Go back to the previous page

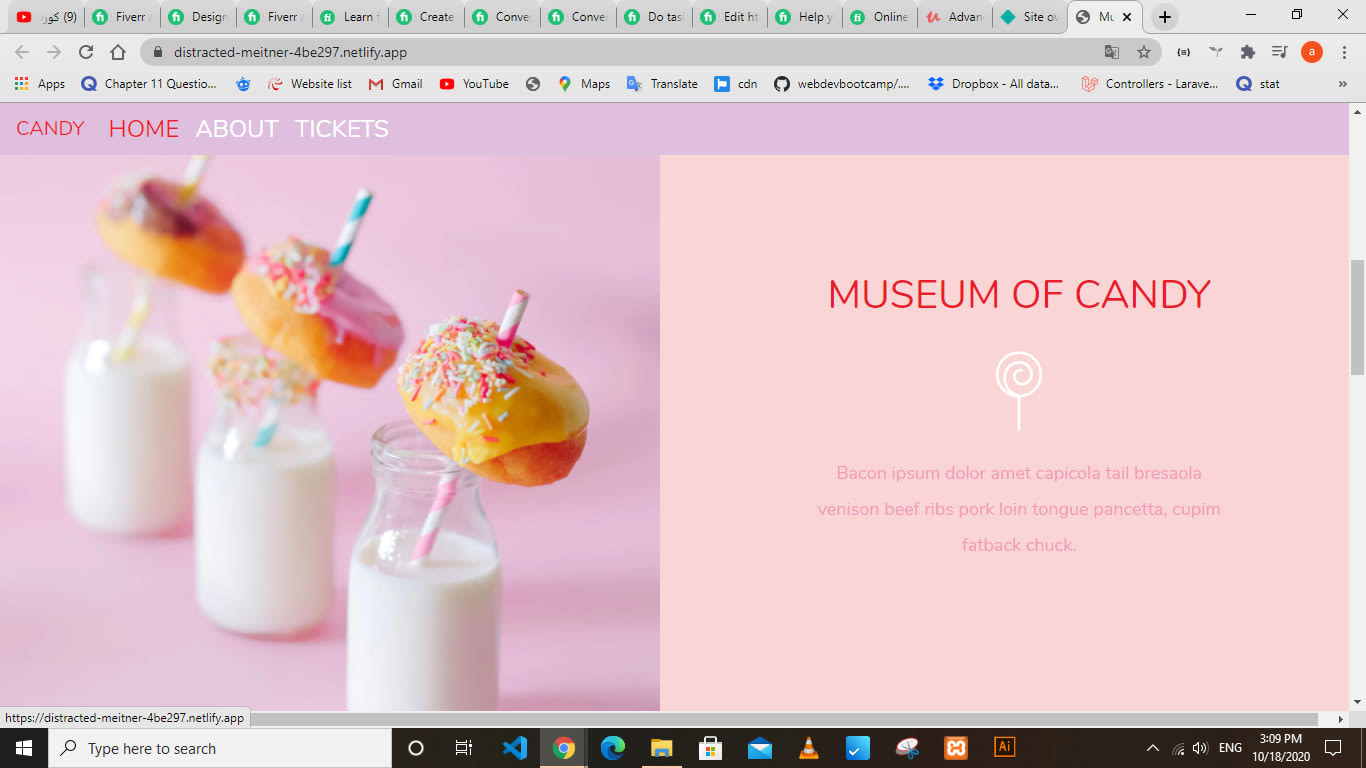[22, 52]
